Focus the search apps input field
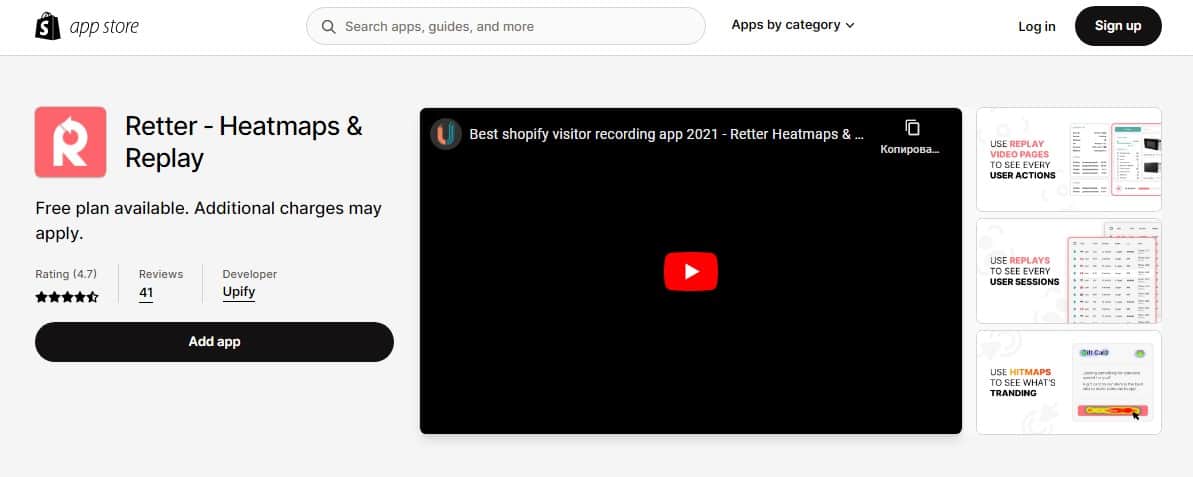The image size is (1193, 477). point(505,27)
